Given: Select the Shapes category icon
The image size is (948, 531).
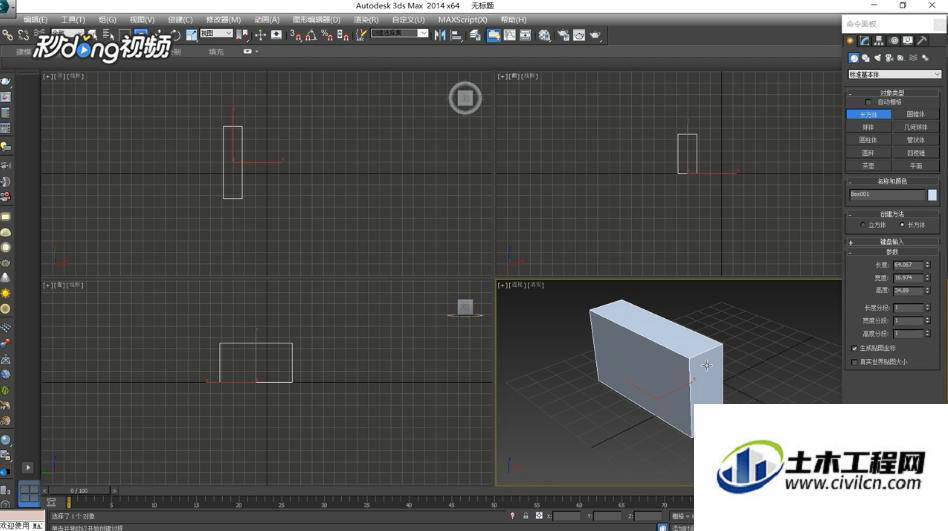Looking at the screenshot, I should pos(866,58).
